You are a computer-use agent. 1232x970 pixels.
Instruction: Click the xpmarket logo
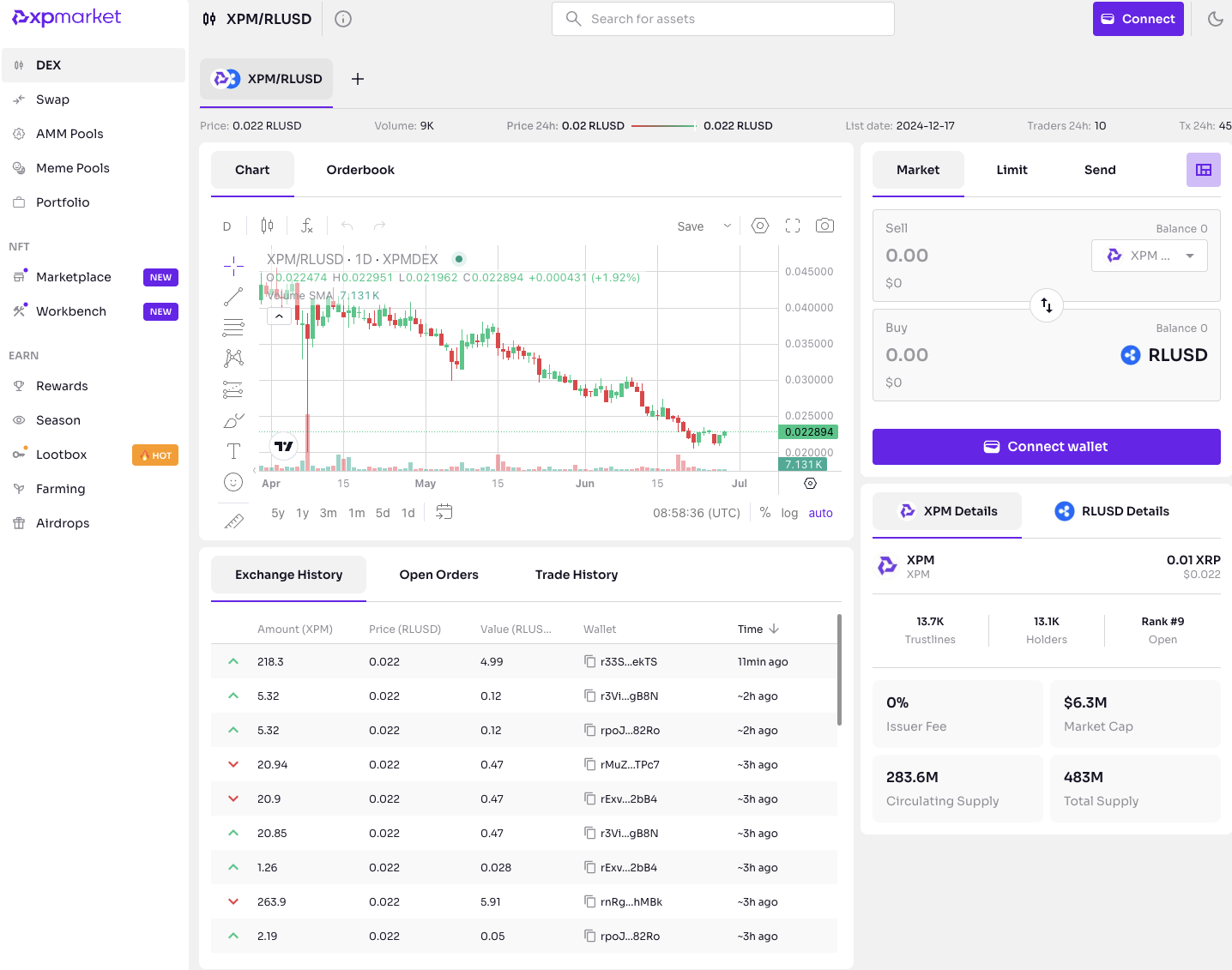(66, 17)
